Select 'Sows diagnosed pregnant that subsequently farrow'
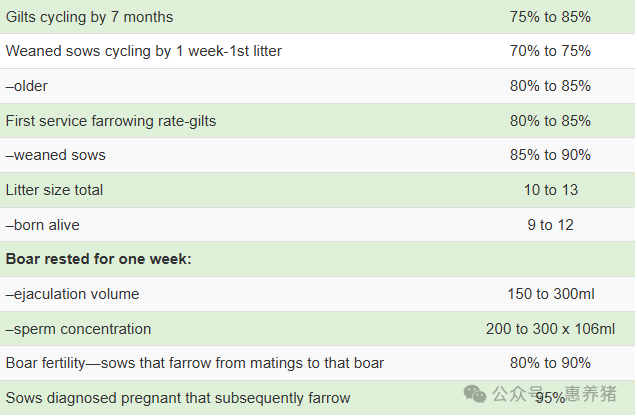 (x=178, y=398)
